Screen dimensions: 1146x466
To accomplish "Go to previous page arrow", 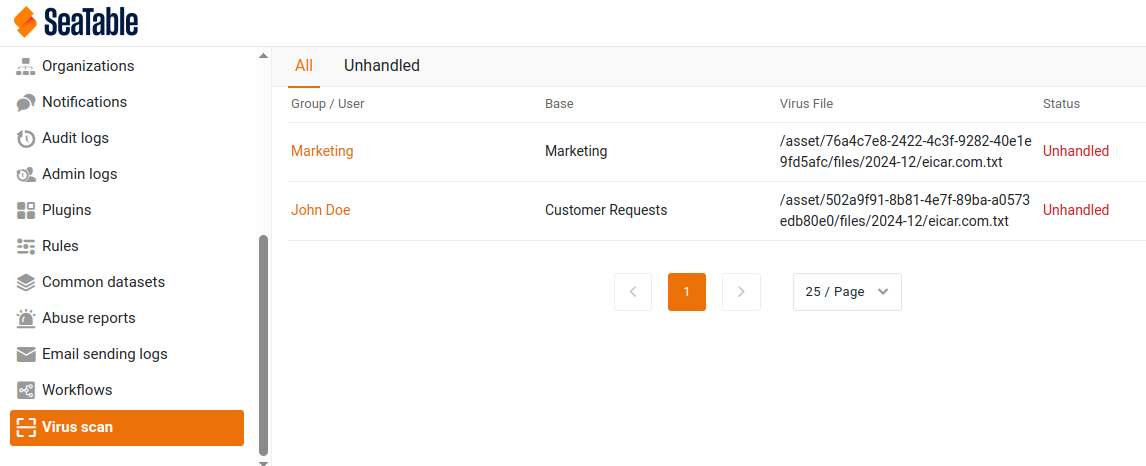I will (633, 292).
